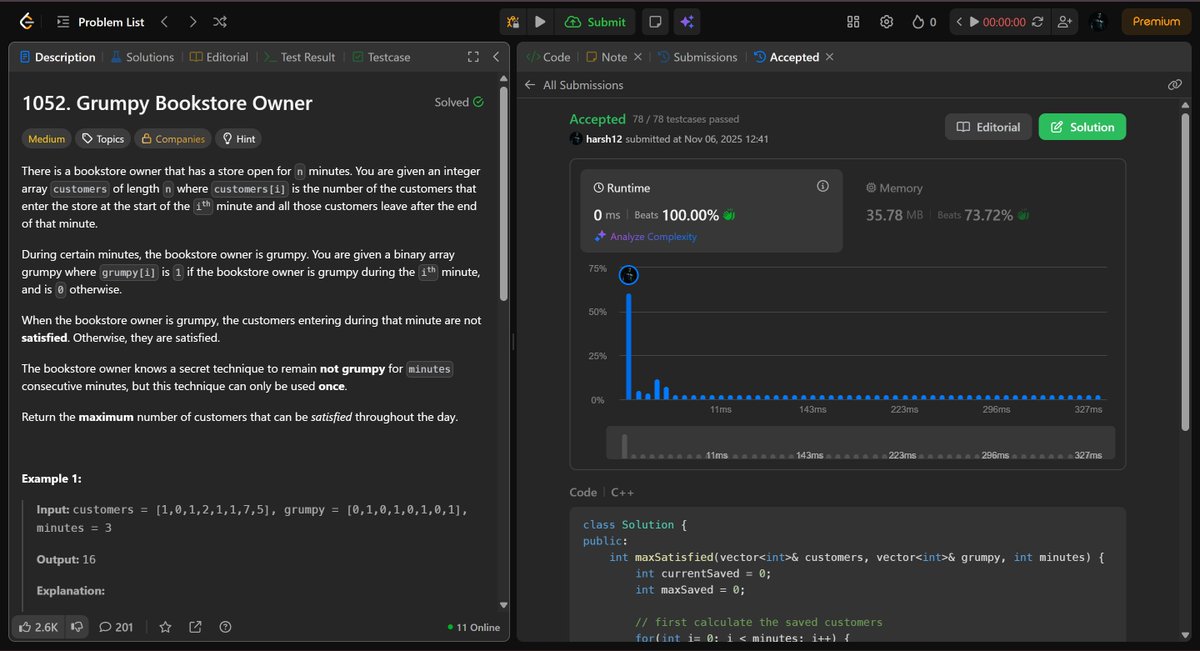Add problem to favorites star icon
Screen dimensions: 1200x651
click(x=165, y=627)
